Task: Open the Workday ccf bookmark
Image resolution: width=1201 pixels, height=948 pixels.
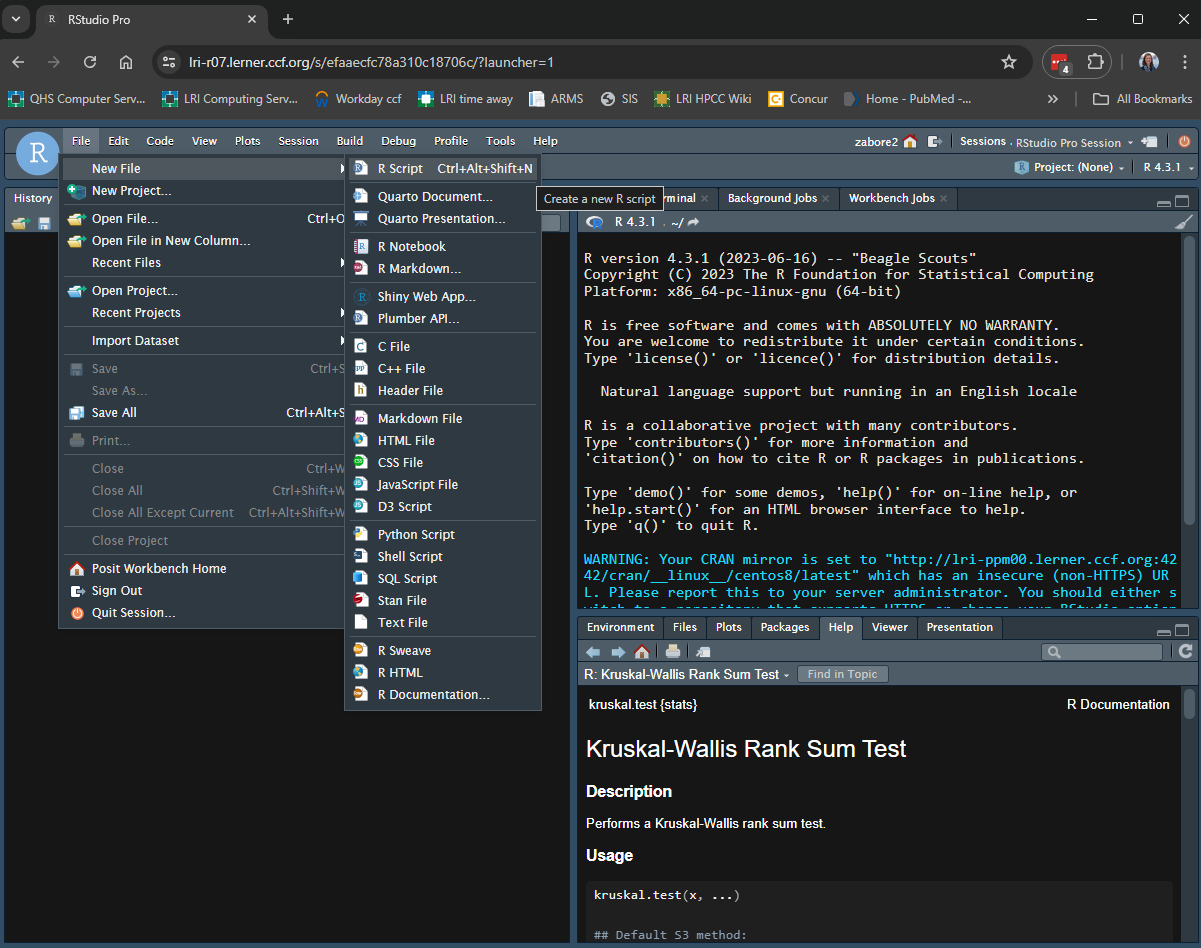Action: (358, 99)
